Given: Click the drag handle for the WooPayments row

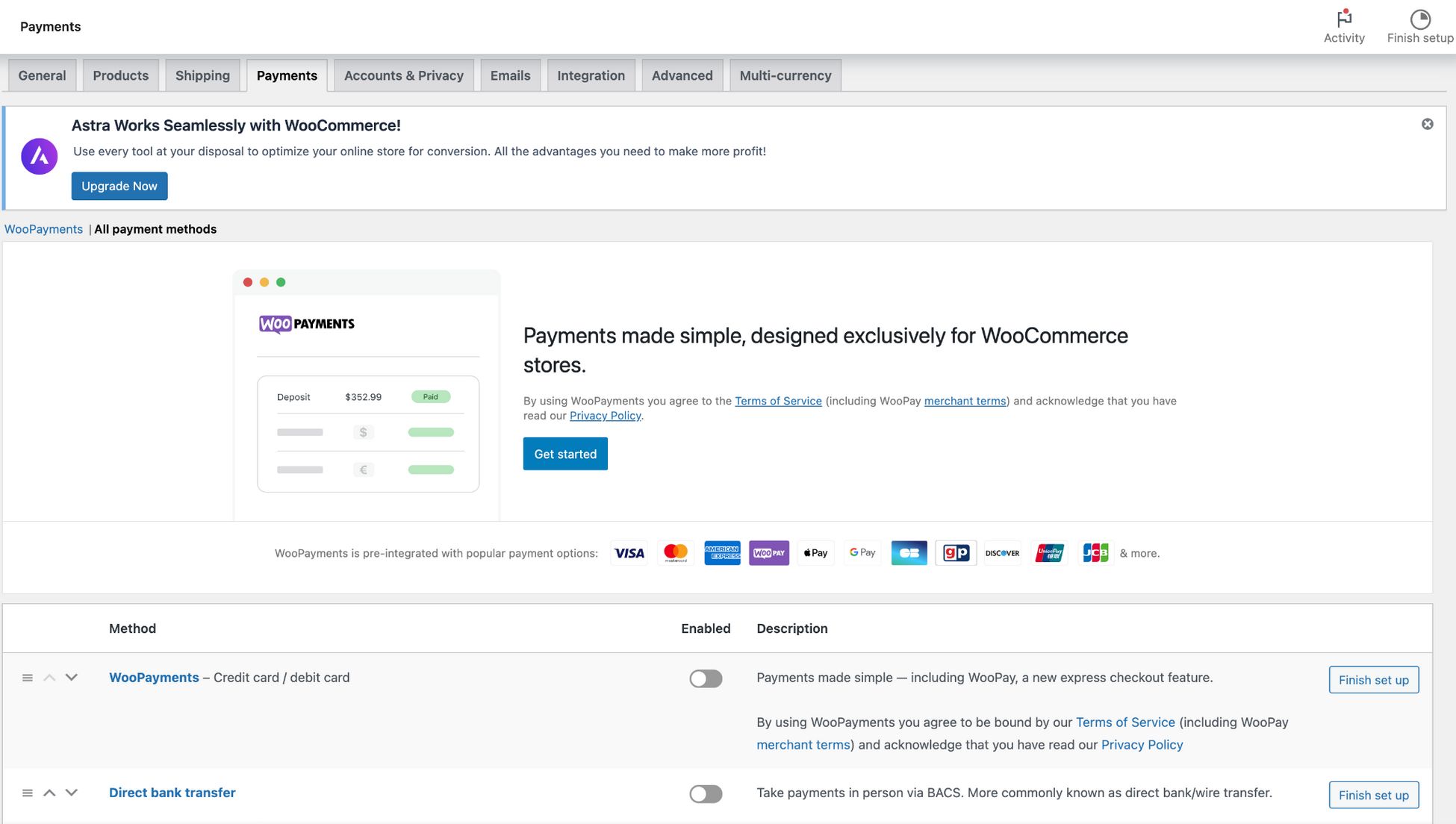Looking at the screenshot, I should [28, 678].
